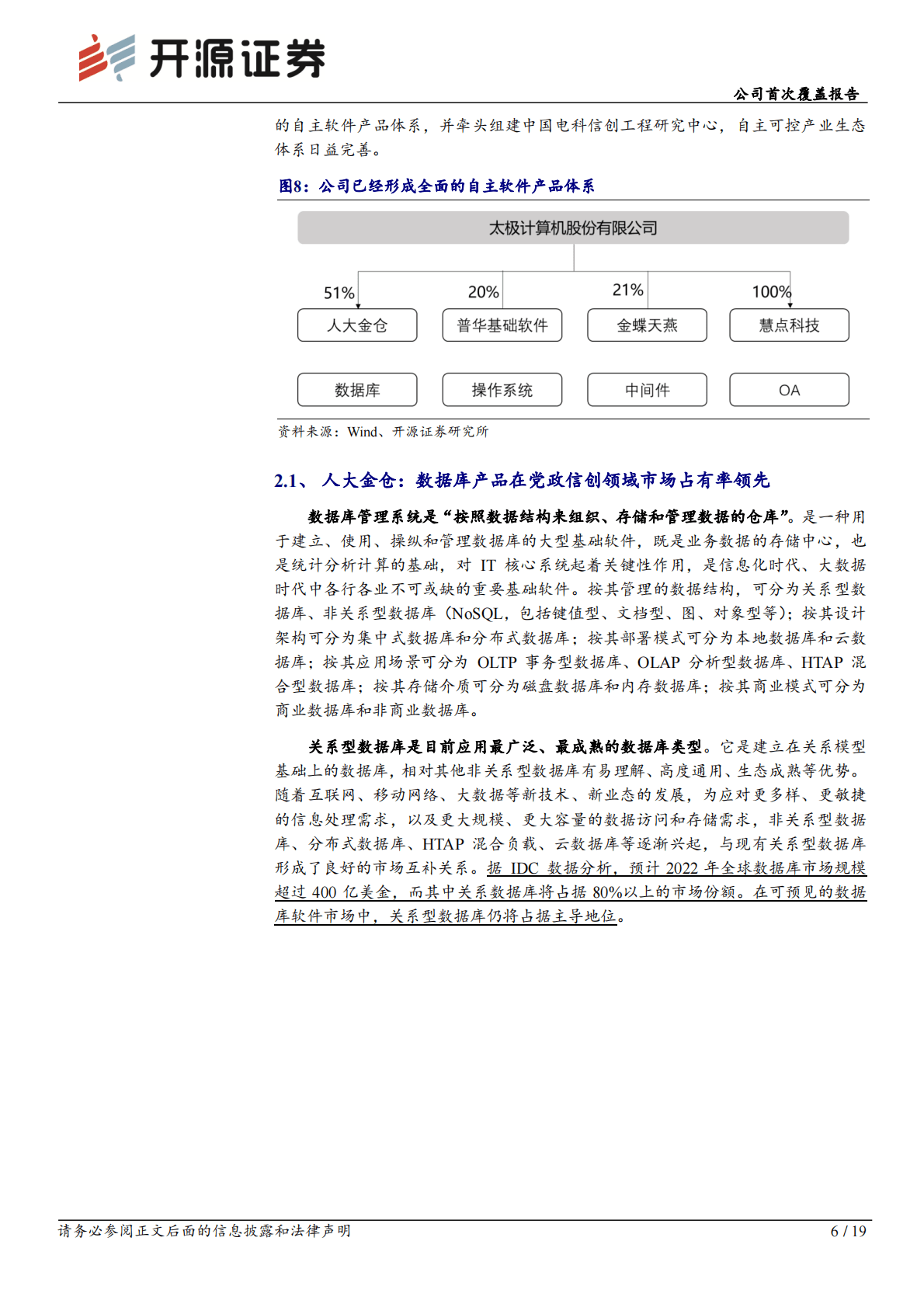Click the header text 公司首次覆盖报告
The height and width of the screenshot is (1307, 924).
[796, 94]
